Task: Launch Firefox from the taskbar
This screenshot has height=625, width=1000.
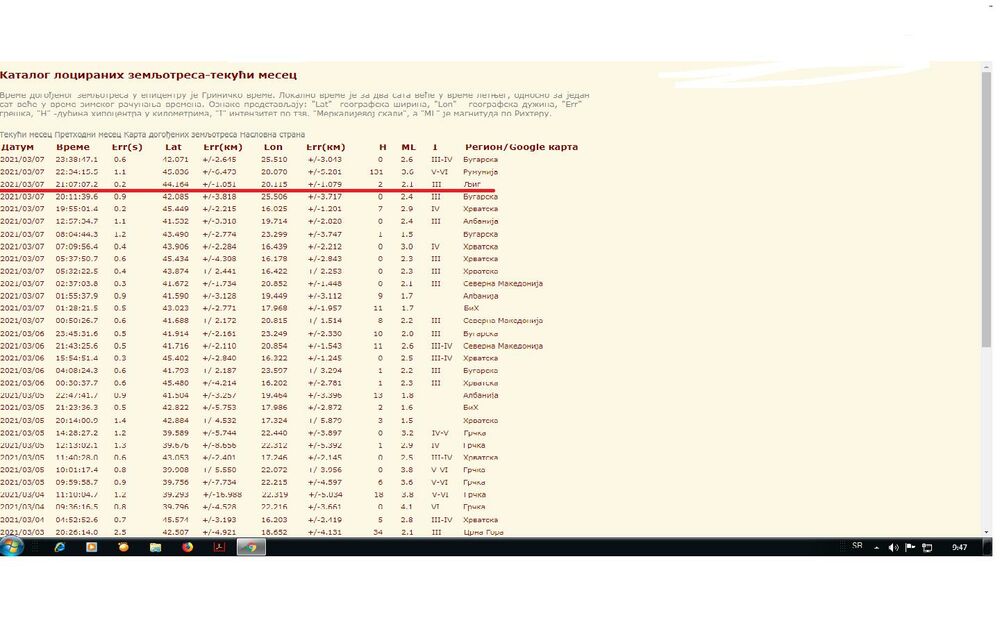Action: pos(187,547)
